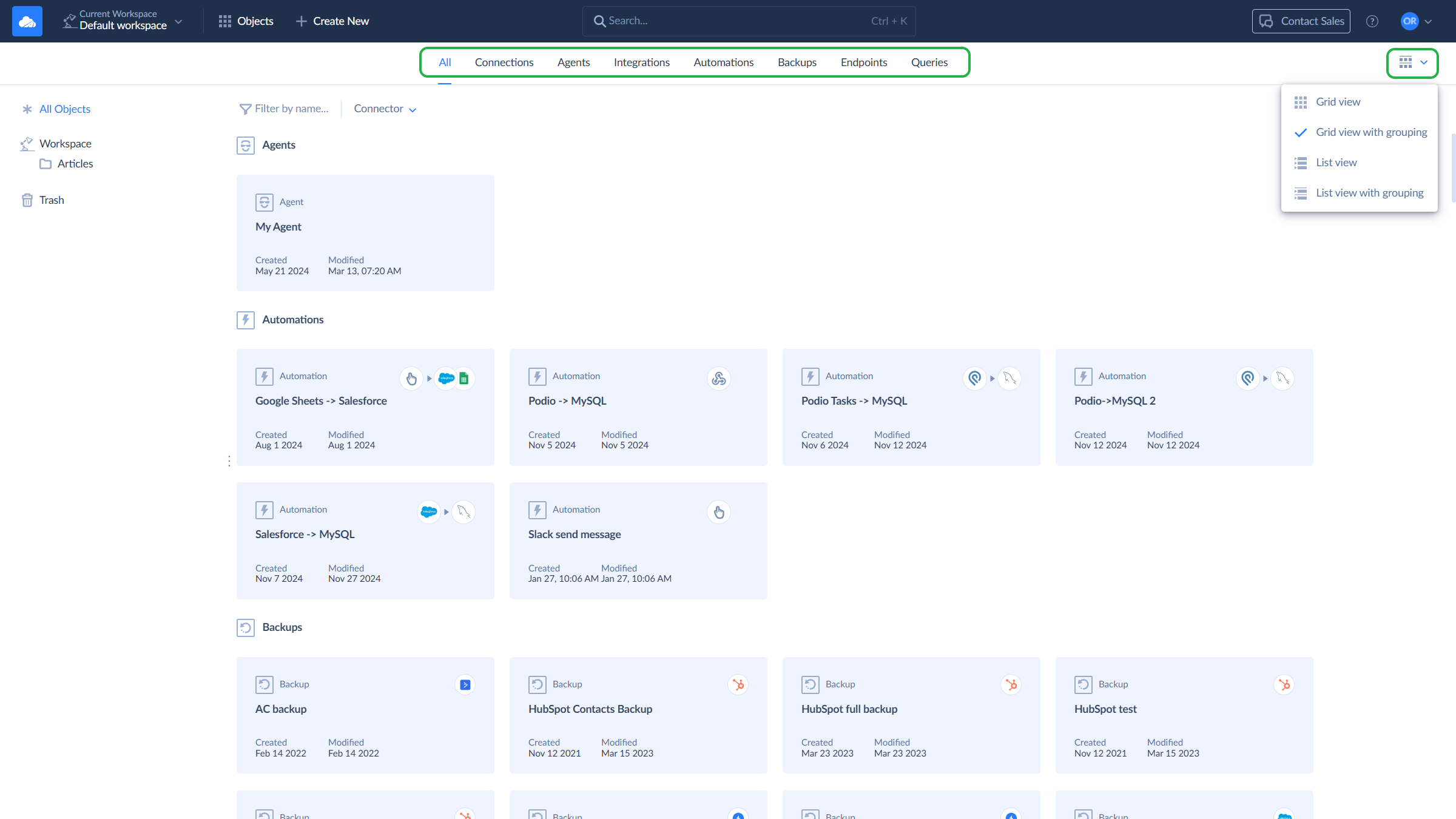1456x819 pixels.
Task: Click the Create New button
Action: [332, 21]
